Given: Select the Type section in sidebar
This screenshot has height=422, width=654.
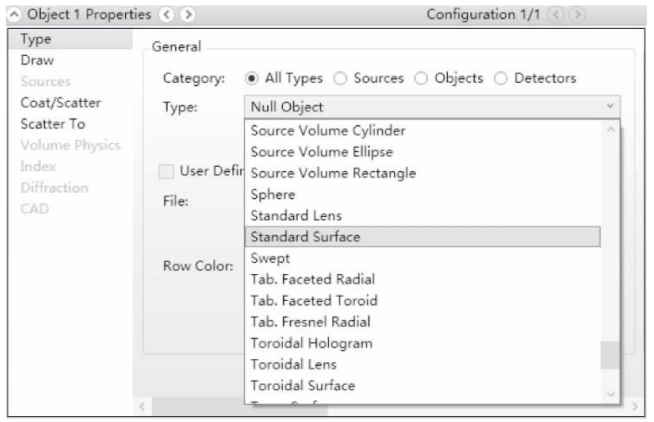Looking at the screenshot, I should (37, 40).
